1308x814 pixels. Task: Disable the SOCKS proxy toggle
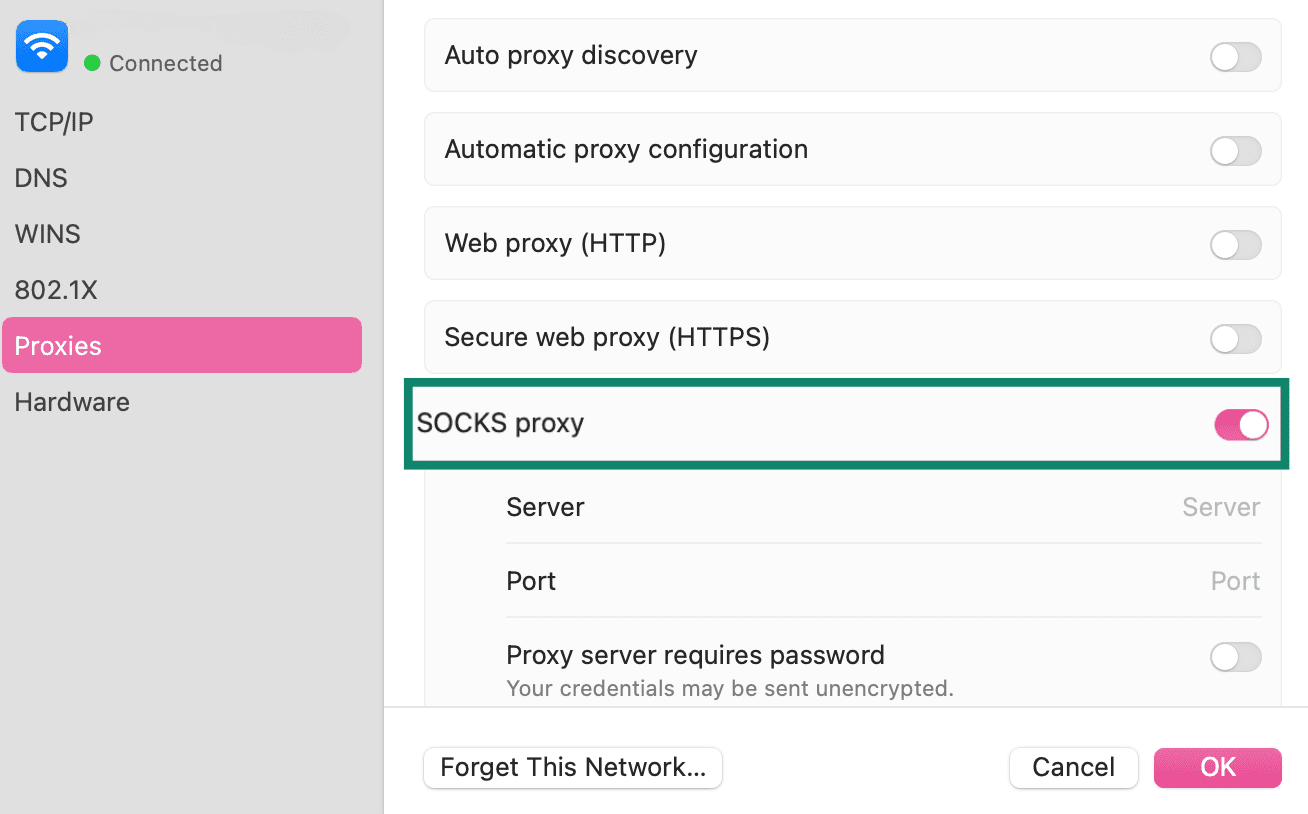[x=1240, y=424]
